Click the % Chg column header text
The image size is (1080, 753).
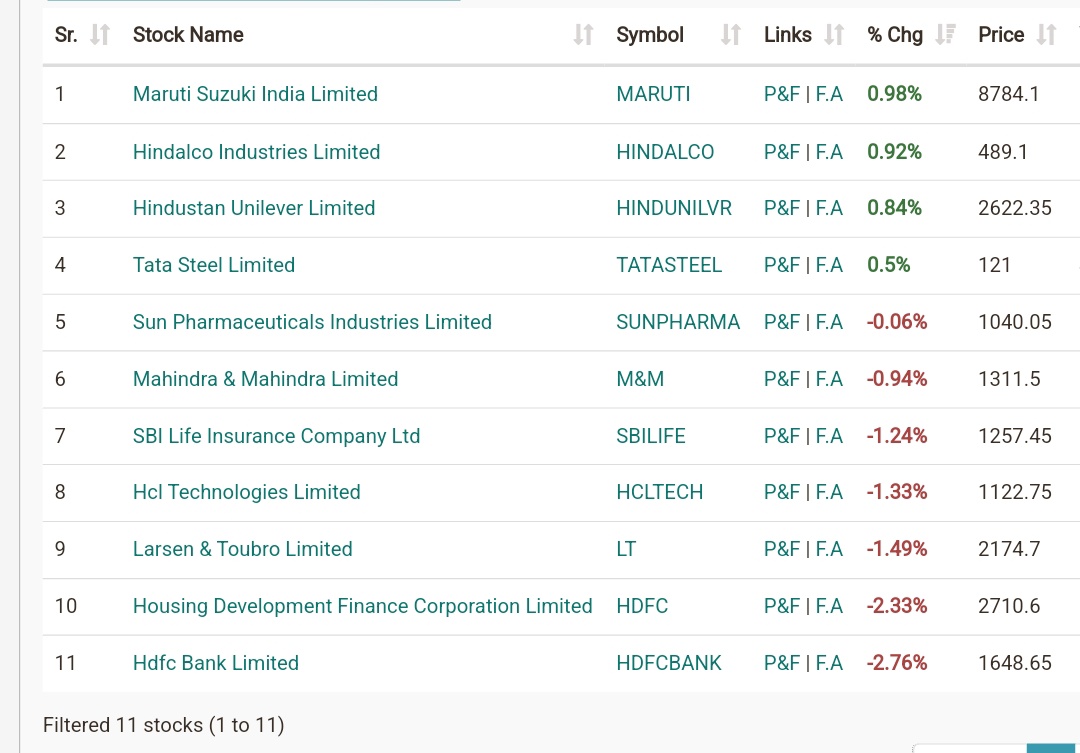(895, 34)
